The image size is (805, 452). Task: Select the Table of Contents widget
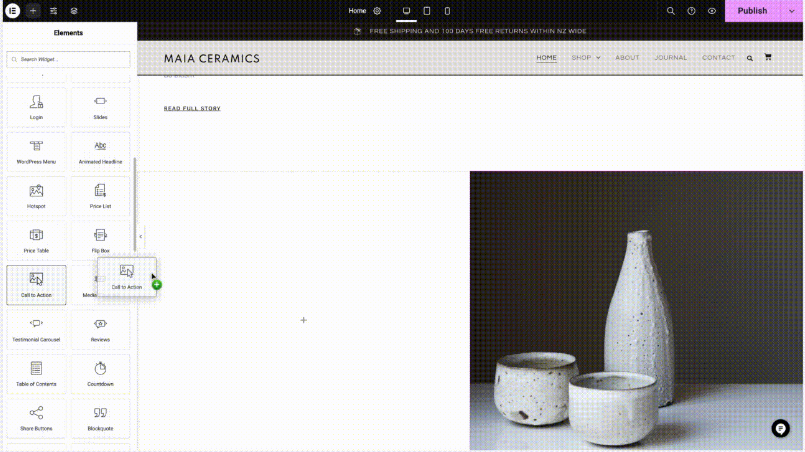36,374
